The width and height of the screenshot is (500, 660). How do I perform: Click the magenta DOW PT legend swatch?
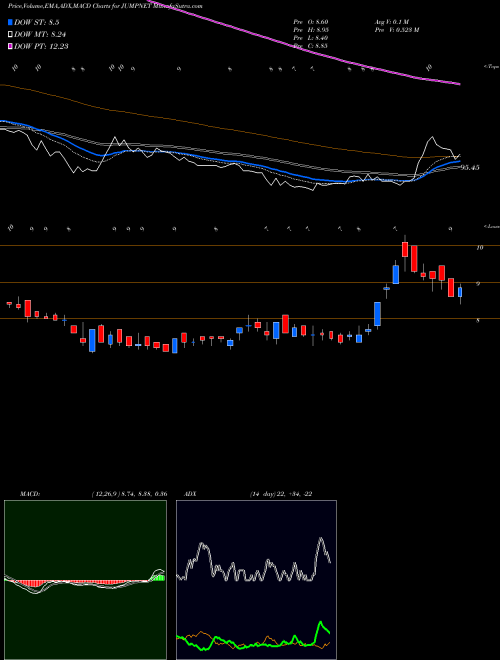point(11,46)
